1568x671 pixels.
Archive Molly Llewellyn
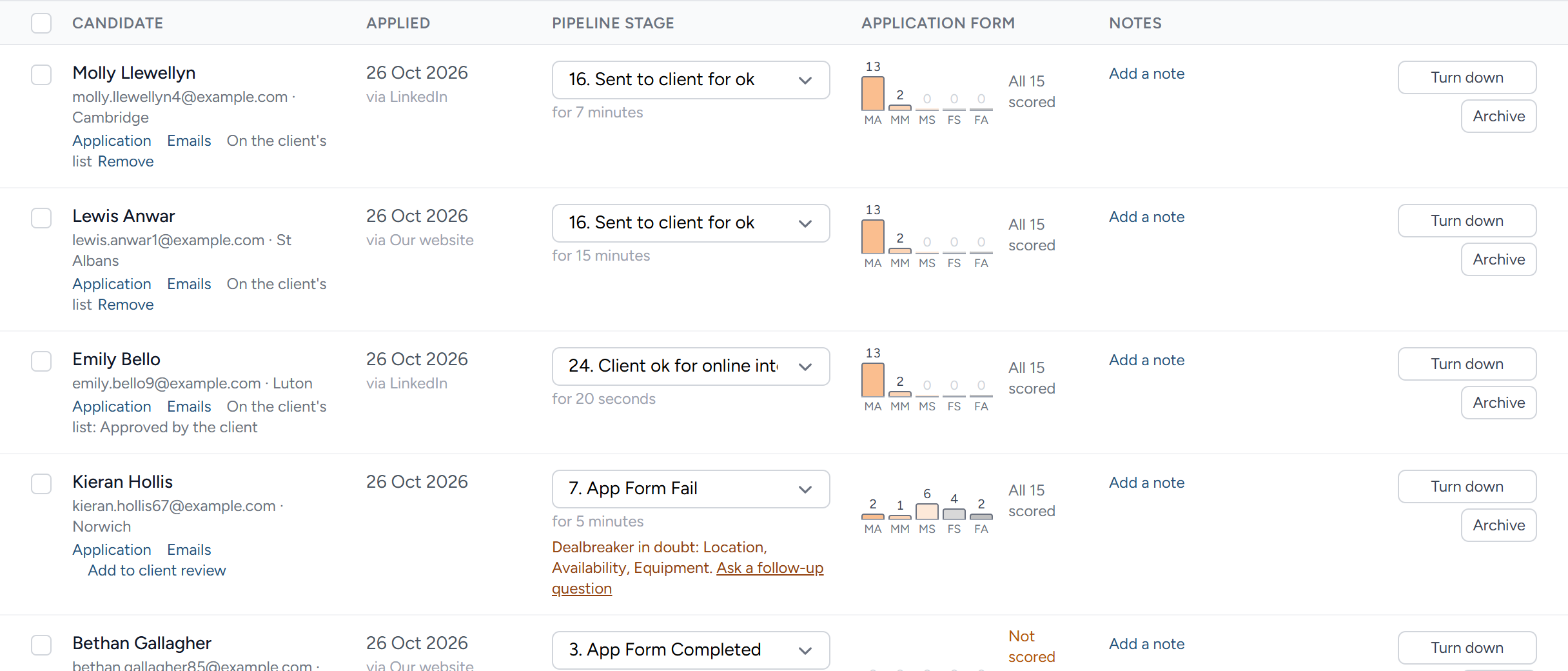(x=1498, y=116)
